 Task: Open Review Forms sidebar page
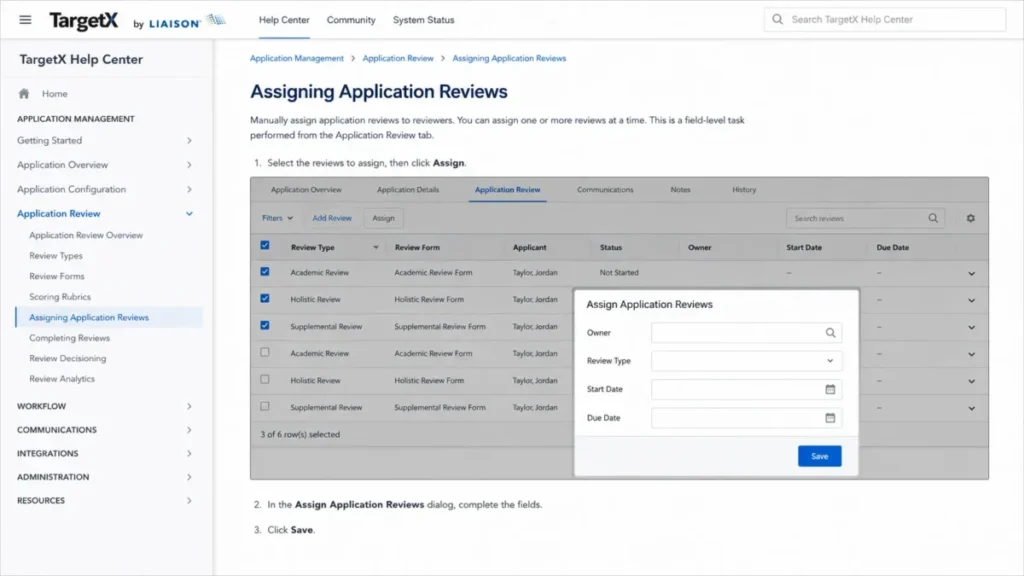[x=57, y=276]
